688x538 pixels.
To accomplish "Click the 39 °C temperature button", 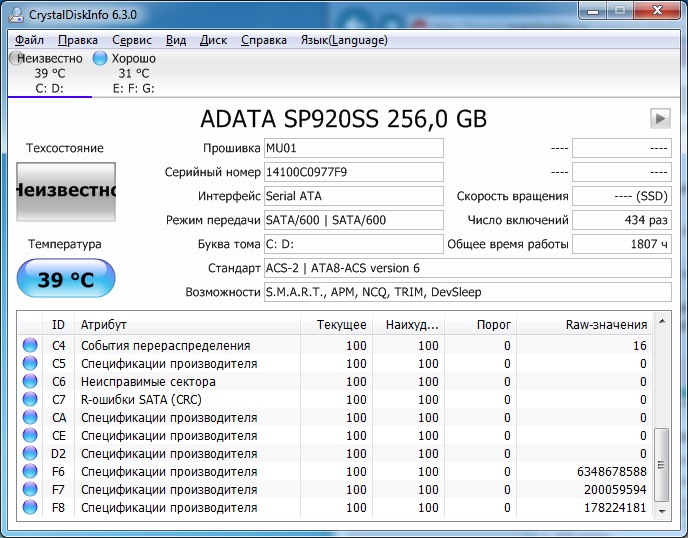I will [x=66, y=278].
